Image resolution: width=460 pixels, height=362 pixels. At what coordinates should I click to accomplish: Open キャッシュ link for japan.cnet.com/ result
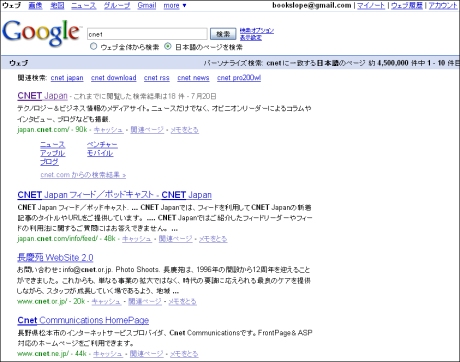108,130
